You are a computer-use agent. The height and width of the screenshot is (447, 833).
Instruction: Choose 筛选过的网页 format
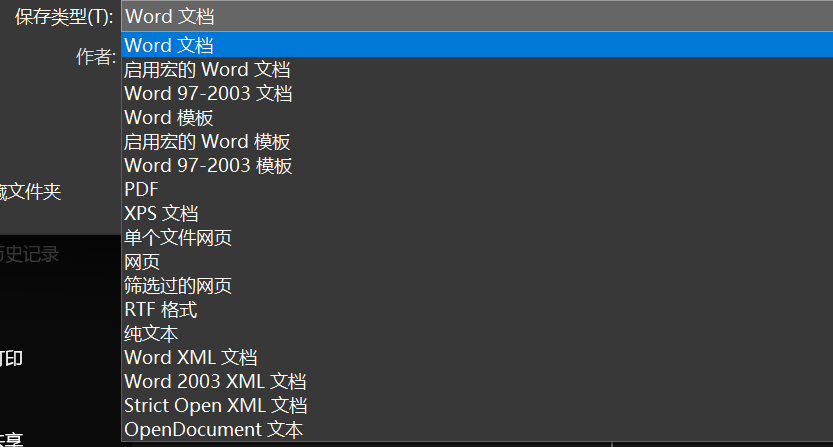[x=477, y=285]
